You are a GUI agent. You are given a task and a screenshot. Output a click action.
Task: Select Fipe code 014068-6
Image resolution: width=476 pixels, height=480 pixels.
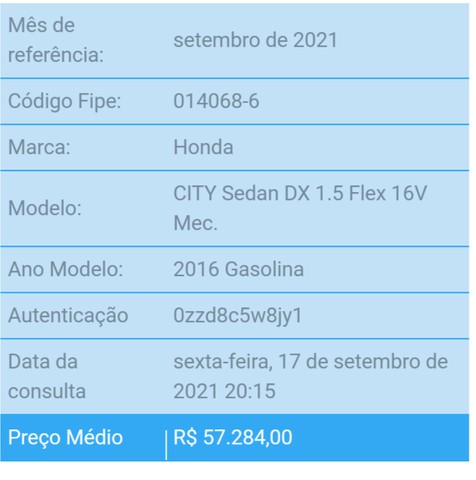click(216, 101)
